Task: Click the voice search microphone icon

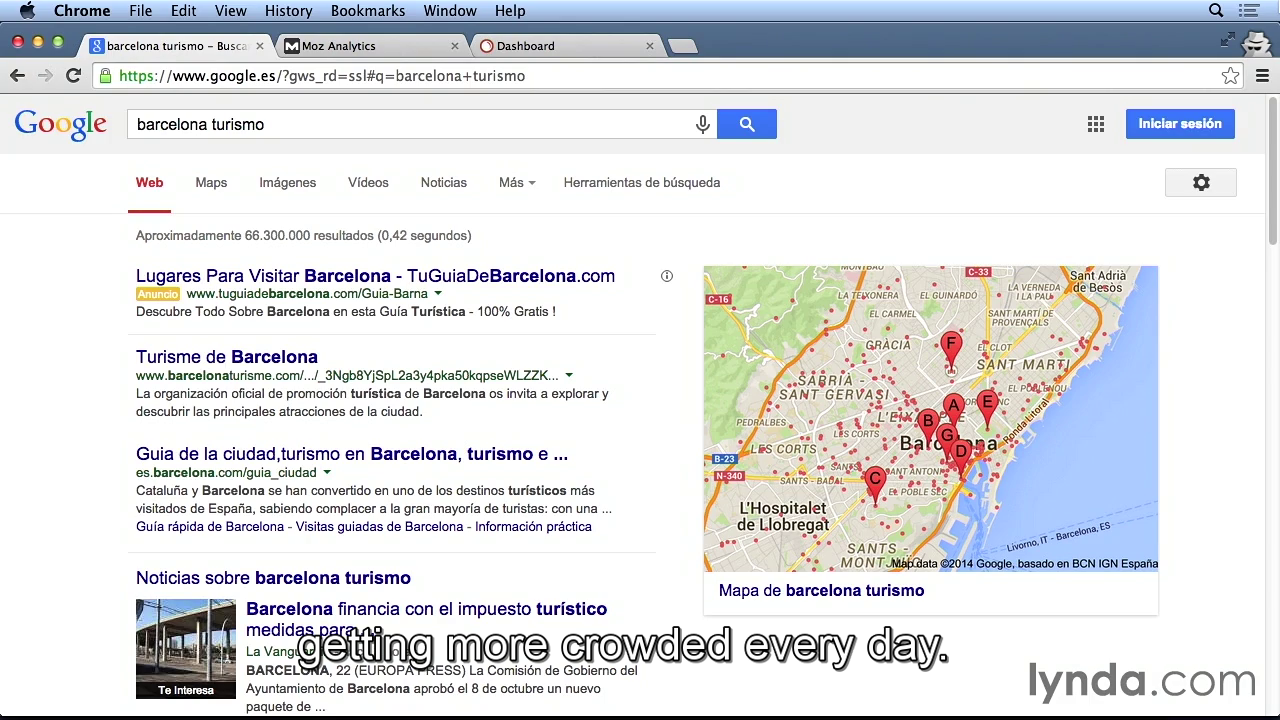Action: pyautogui.click(x=703, y=124)
